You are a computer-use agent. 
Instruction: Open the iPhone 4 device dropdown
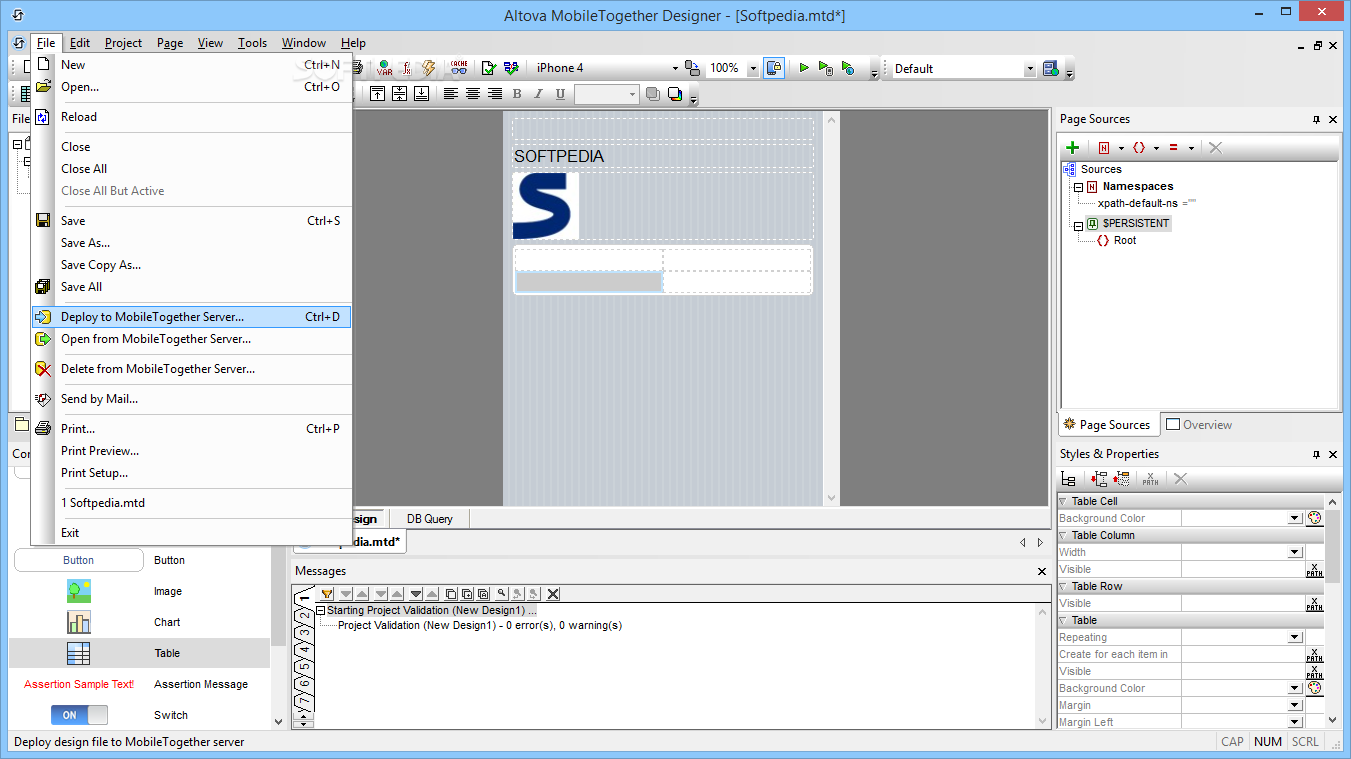(675, 68)
